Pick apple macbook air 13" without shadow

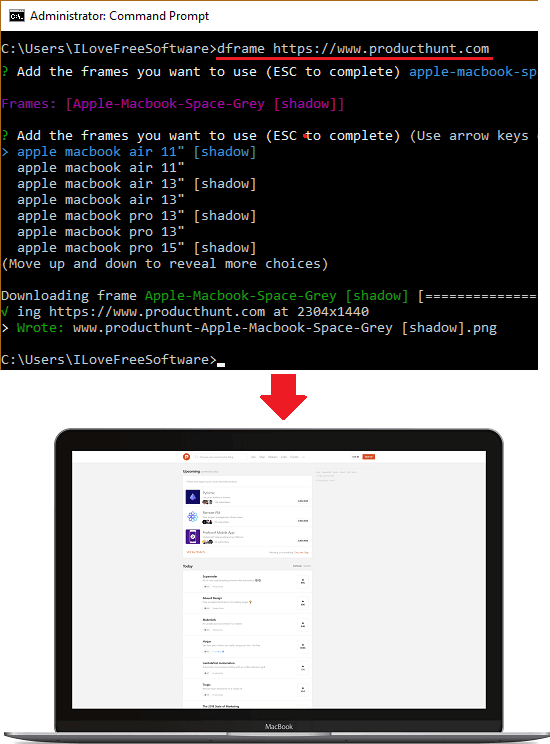[x=101, y=200]
